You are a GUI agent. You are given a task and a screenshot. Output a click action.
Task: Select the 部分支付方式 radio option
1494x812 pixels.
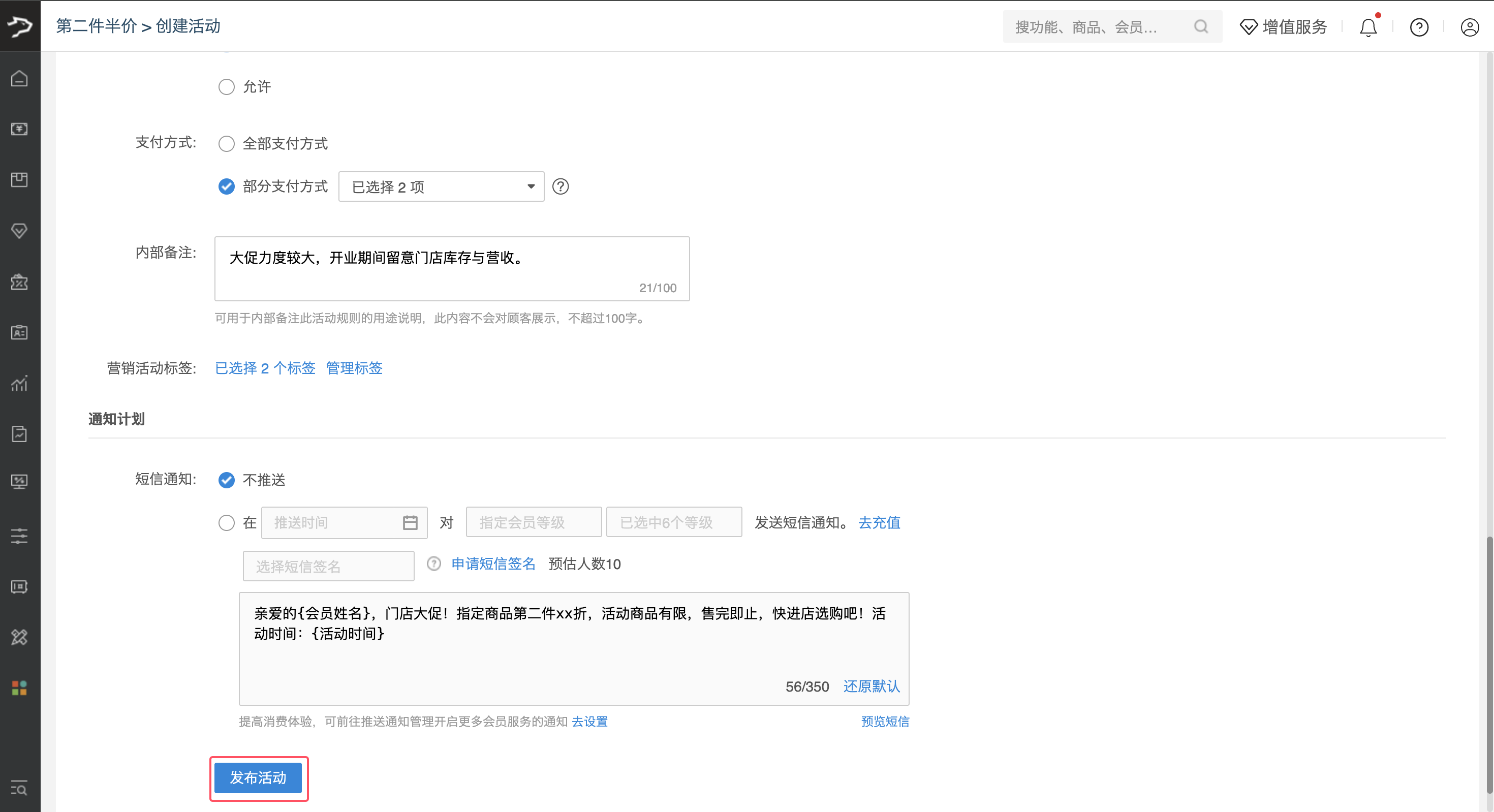tap(227, 187)
